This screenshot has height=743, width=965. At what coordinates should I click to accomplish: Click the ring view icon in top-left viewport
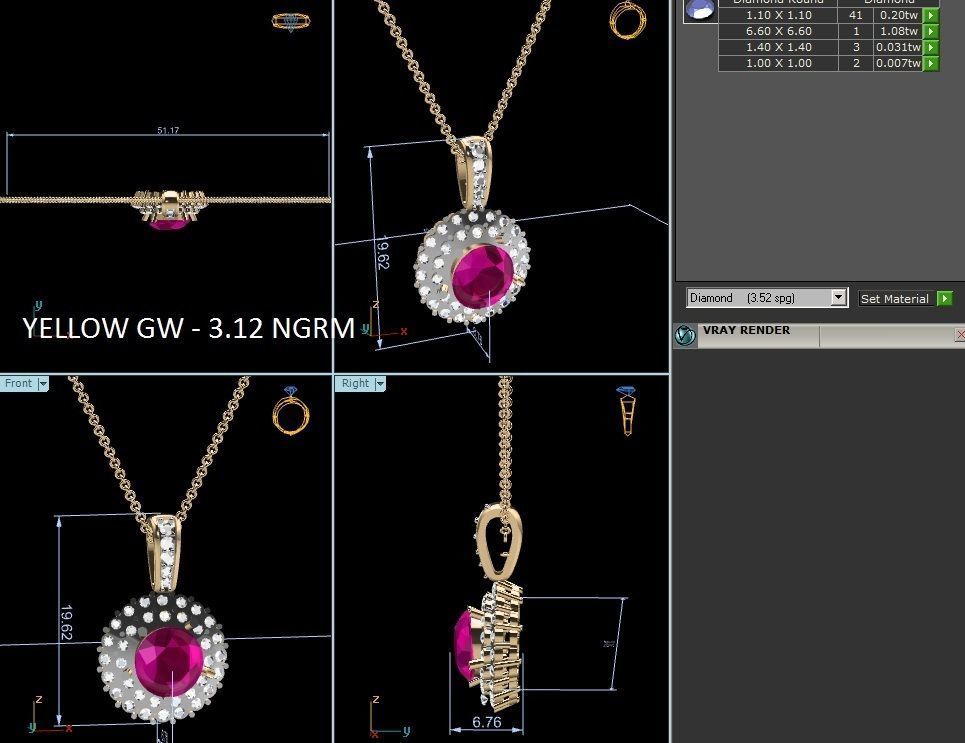291,22
